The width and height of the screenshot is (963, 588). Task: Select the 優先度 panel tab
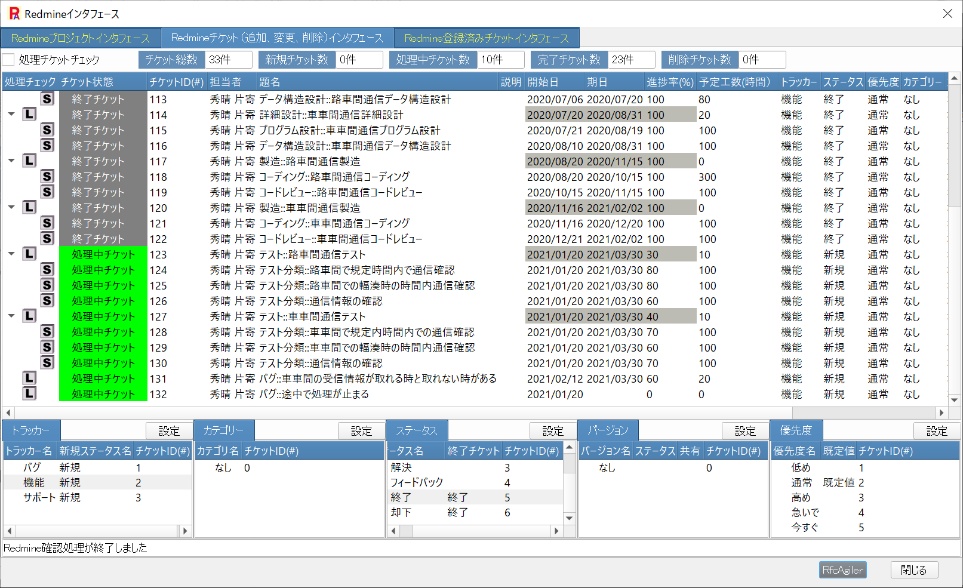[x=796, y=430]
